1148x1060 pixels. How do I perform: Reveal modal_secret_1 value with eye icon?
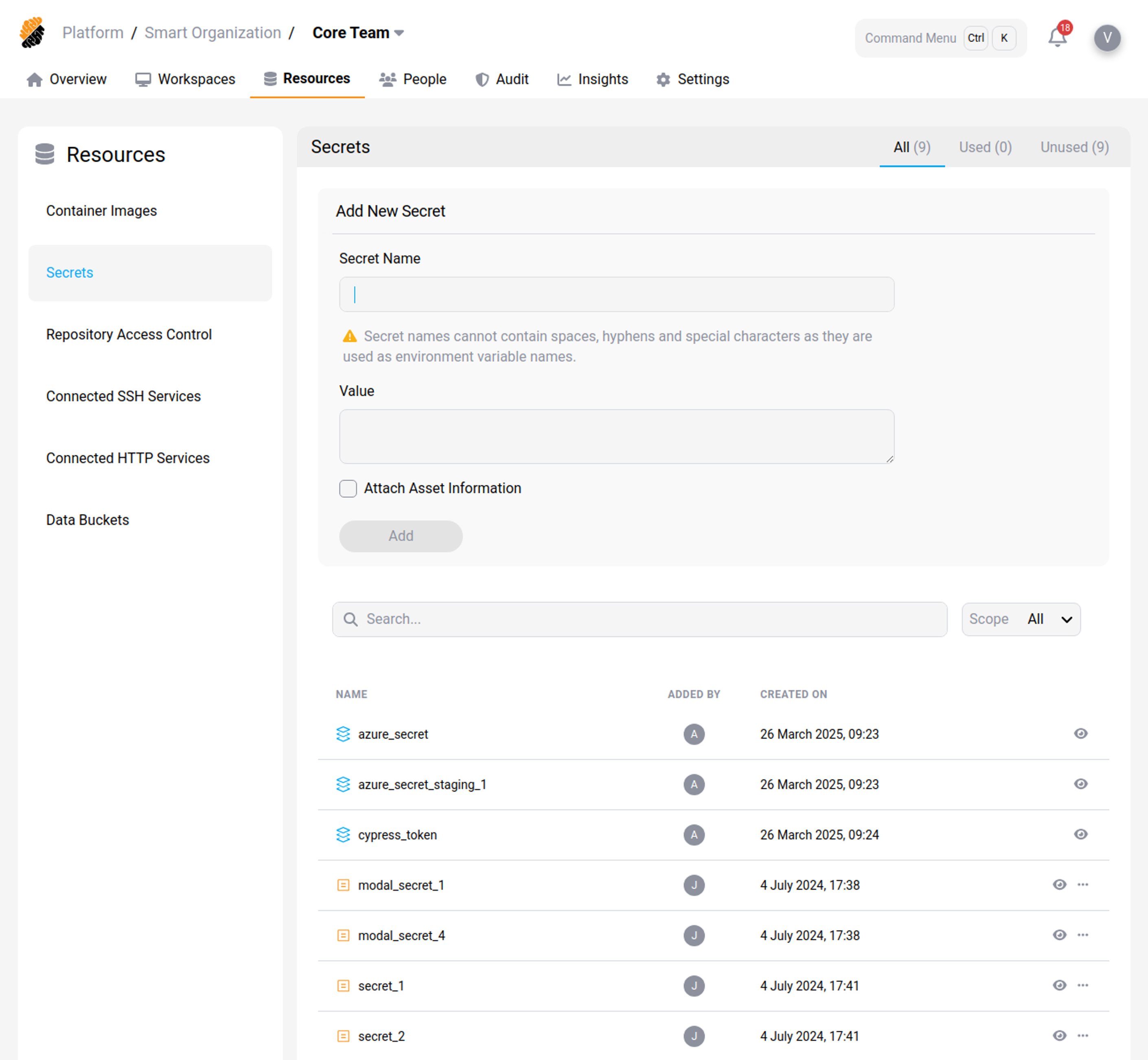coord(1060,885)
